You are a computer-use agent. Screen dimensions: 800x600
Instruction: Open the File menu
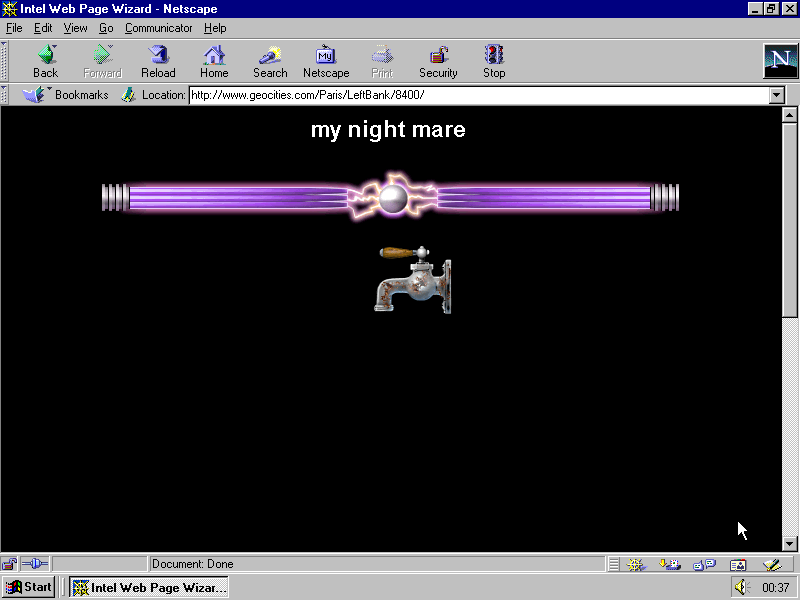click(14, 28)
